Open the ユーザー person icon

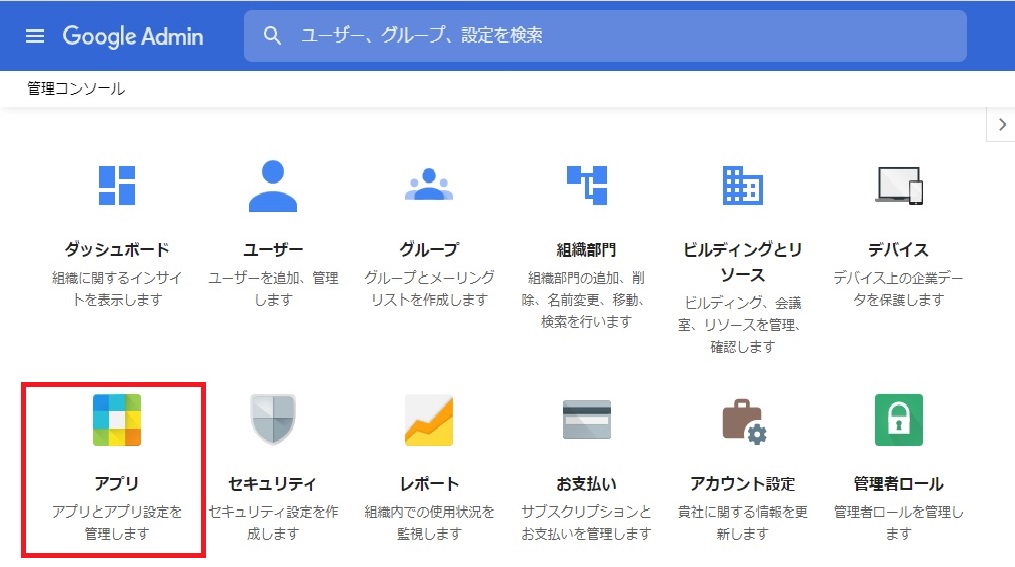(273, 186)
